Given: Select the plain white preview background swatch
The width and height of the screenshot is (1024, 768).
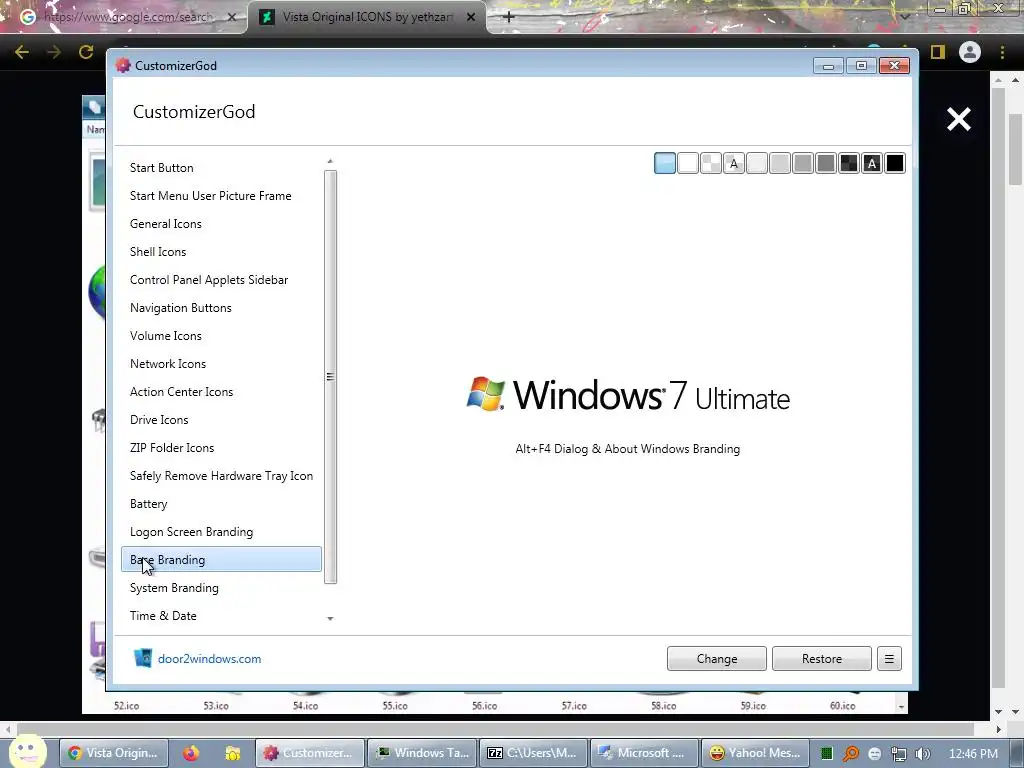Looking at the screenshot, I should (x=688, y=163).
